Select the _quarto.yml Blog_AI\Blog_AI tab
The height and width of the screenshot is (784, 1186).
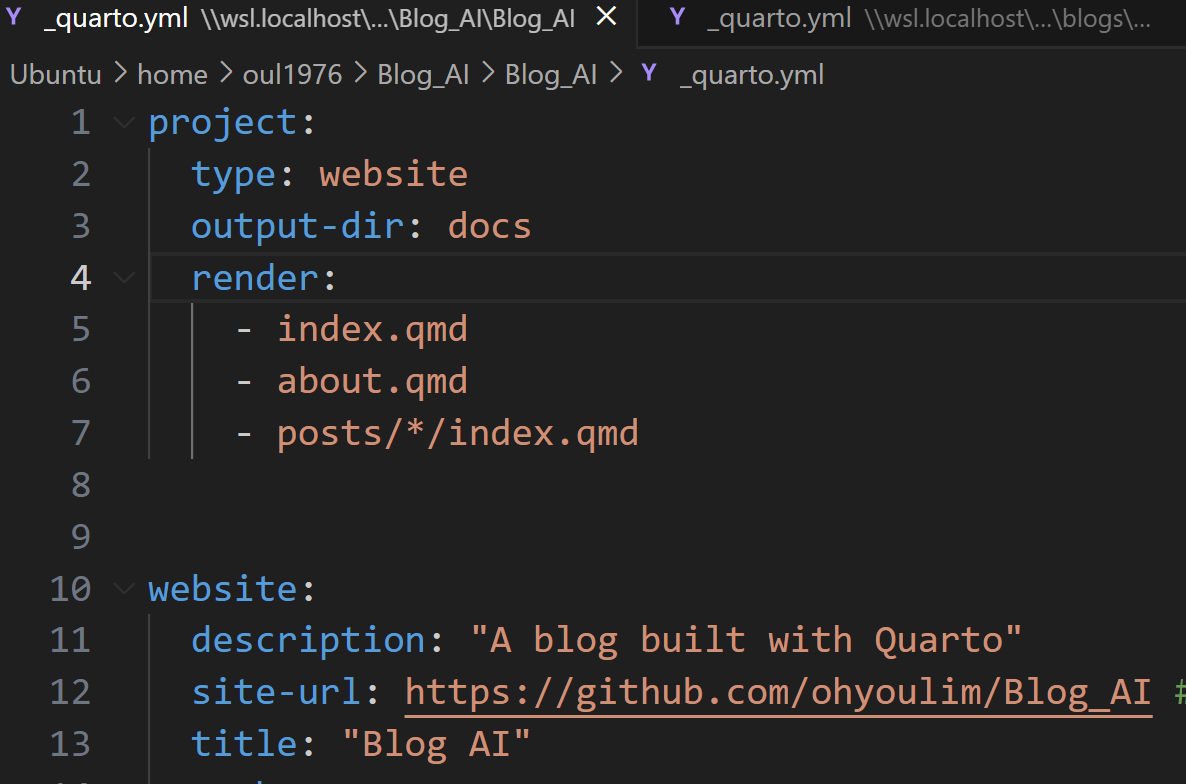click(309, 19)
